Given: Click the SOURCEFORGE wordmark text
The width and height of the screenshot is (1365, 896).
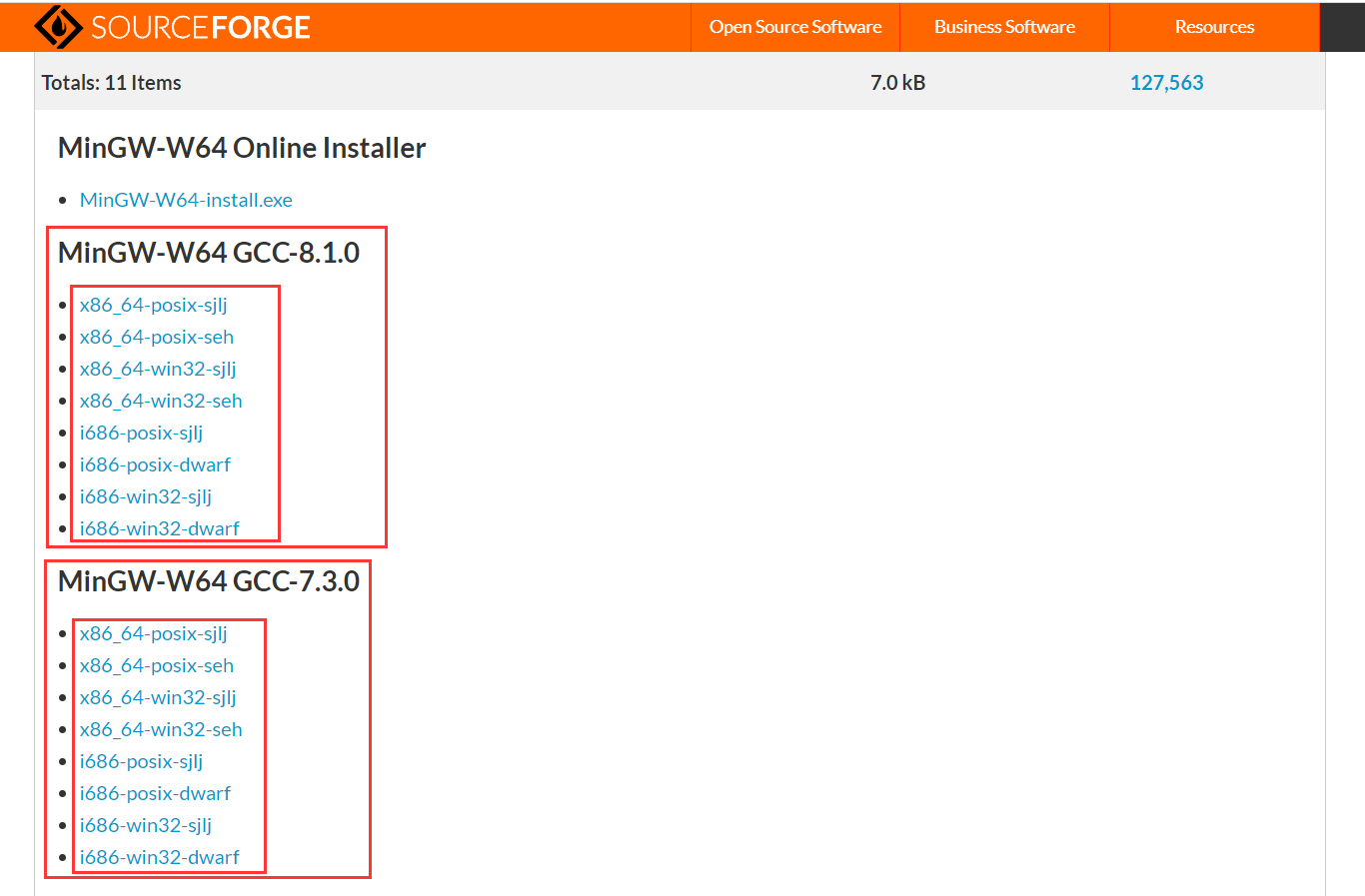Looking at the screenshot, I should tap(201, 28).
